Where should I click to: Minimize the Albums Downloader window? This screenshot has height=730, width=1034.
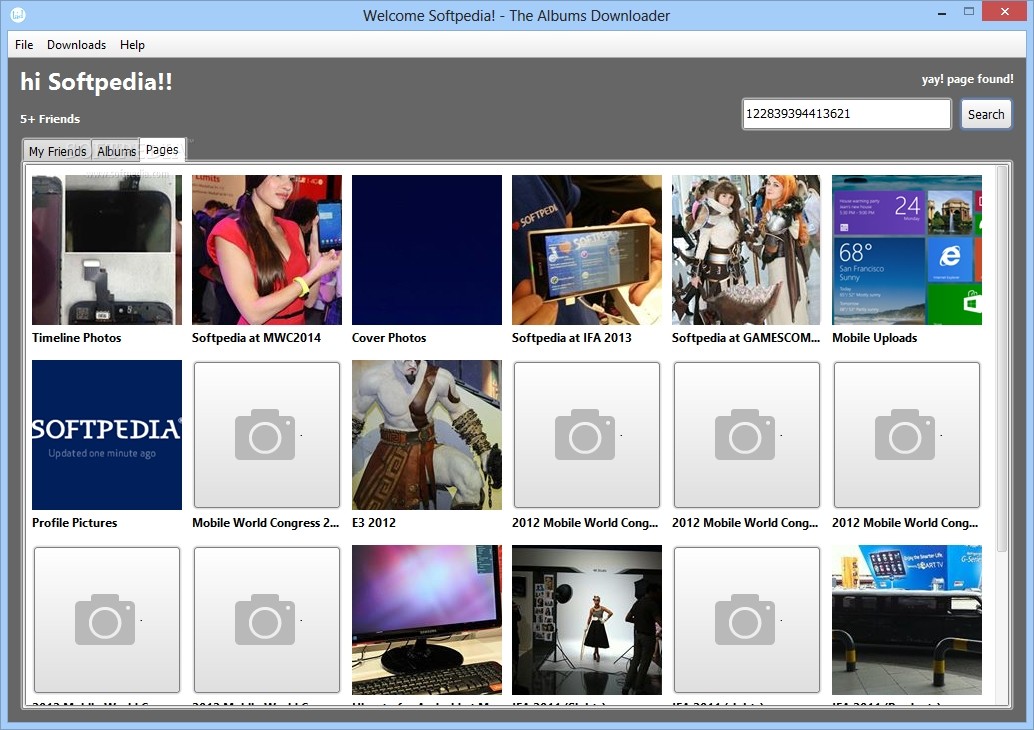942,12
